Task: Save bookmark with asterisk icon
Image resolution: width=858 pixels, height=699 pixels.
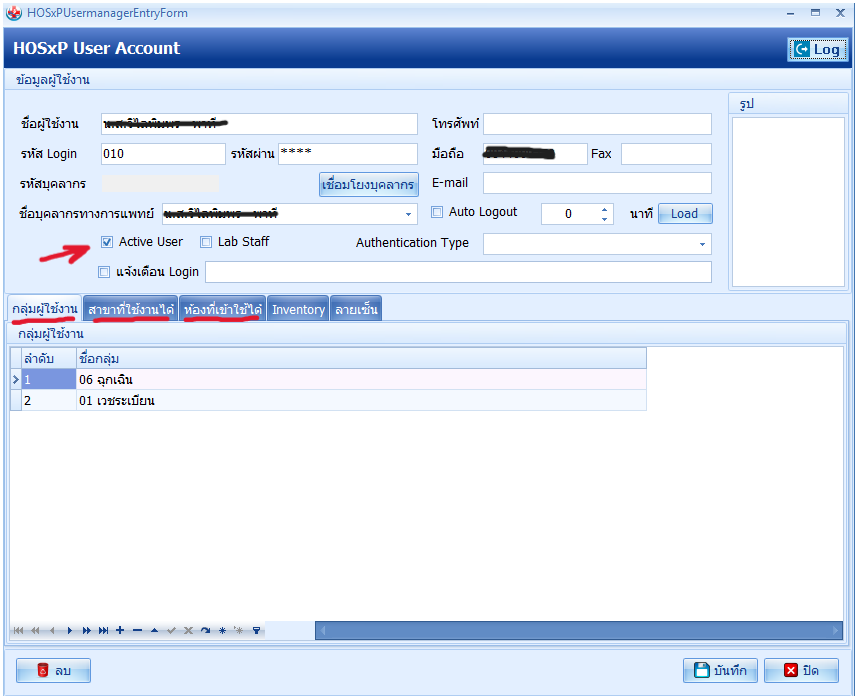Action: [x=222, y=631]
